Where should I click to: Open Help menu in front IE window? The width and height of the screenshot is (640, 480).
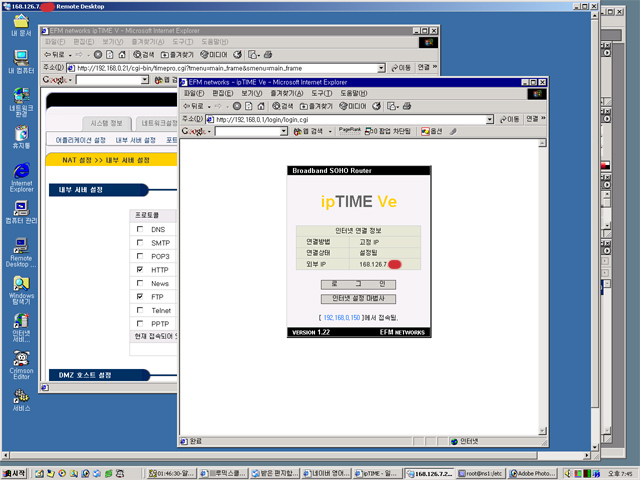pyautogui.click(x=353, y=93)
